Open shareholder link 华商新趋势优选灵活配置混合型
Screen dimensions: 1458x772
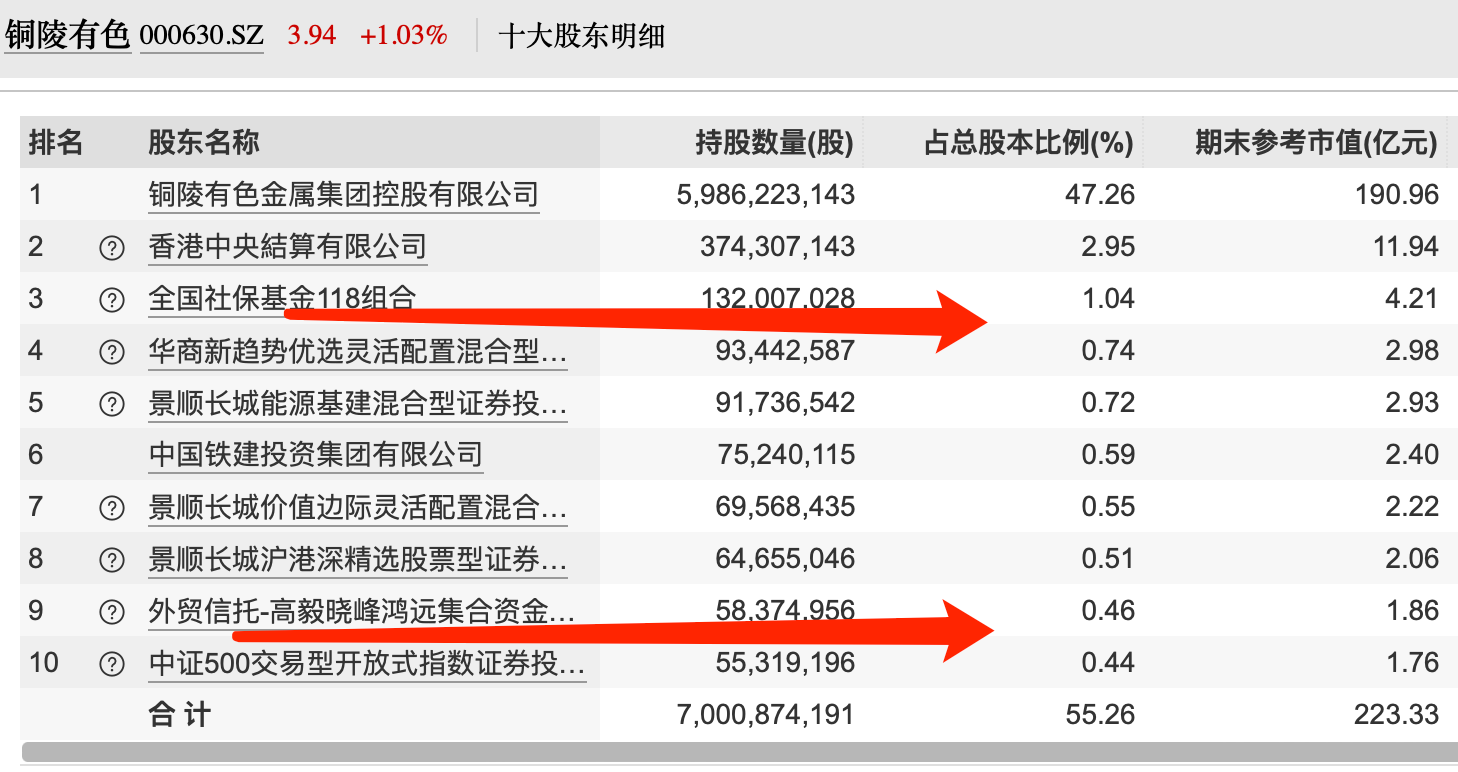pyautogui.click(x=357, y=350)
